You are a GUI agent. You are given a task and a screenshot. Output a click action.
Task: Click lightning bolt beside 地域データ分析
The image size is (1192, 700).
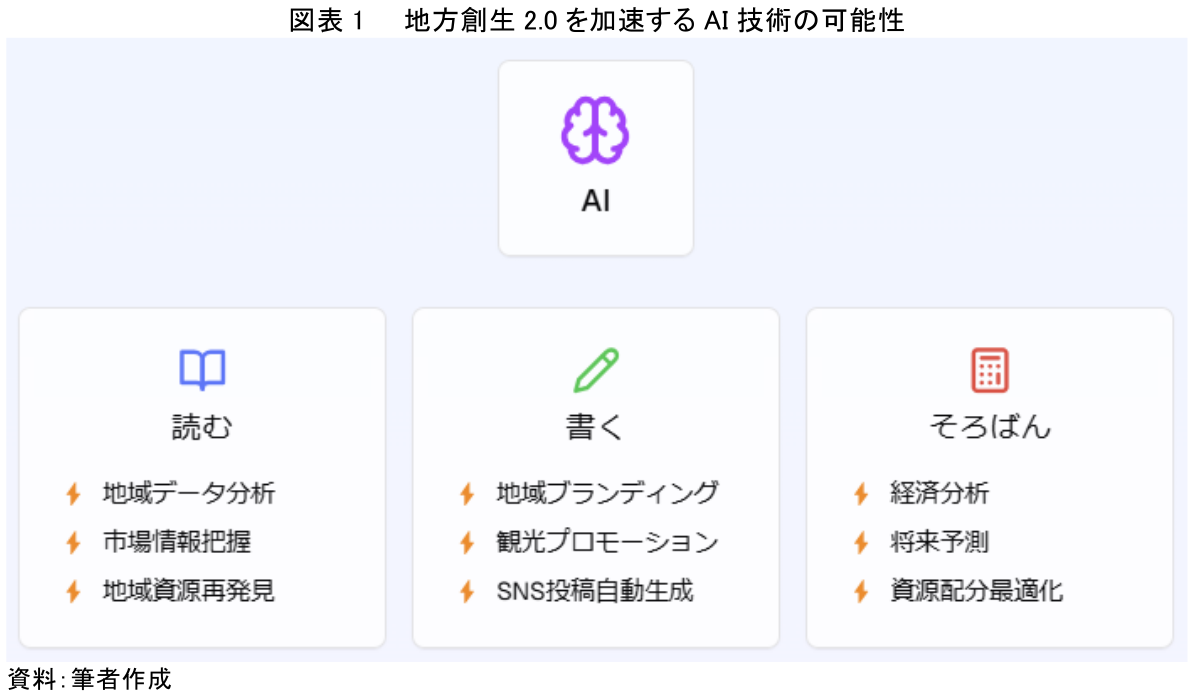74,494
